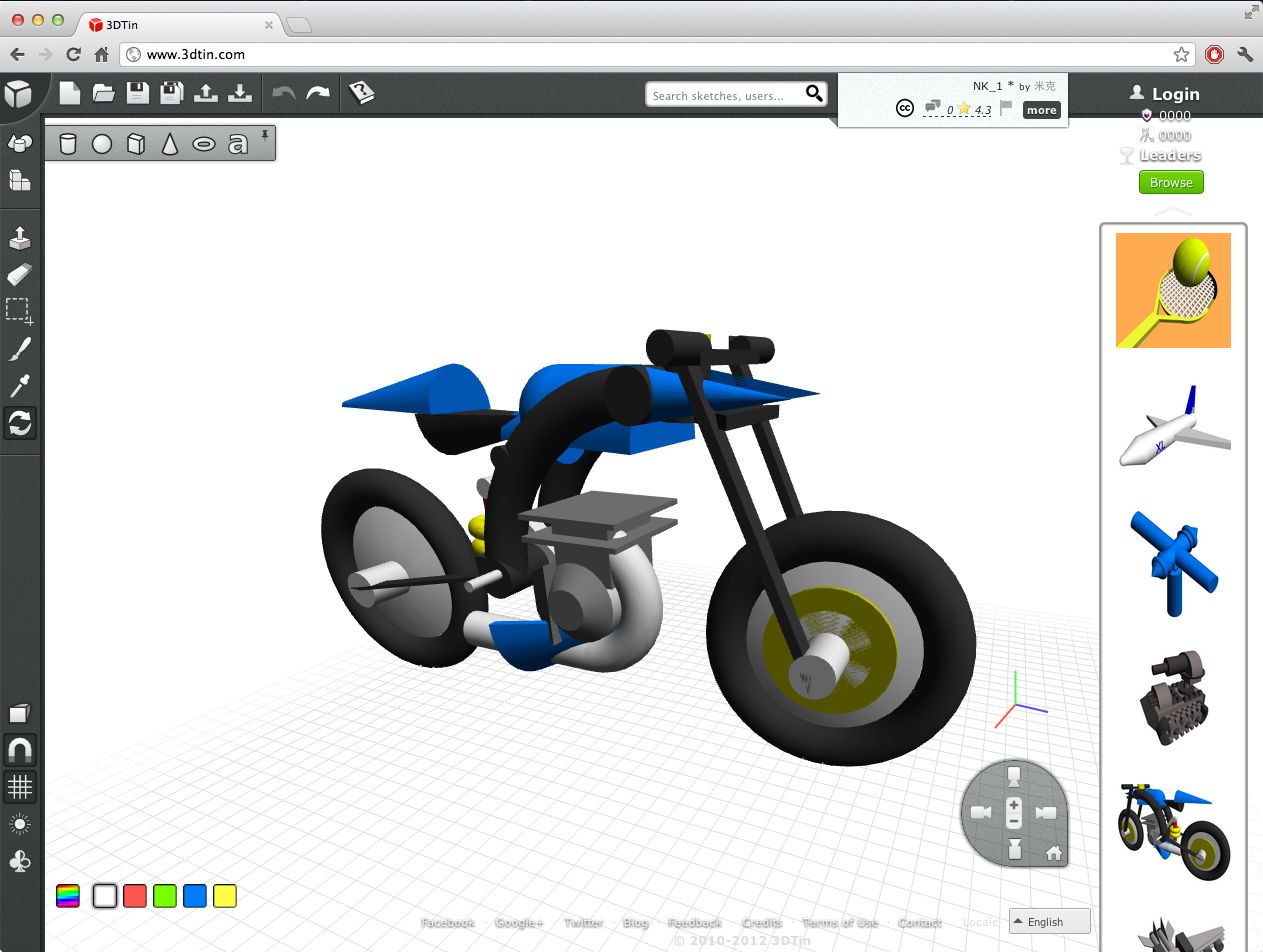1263x952 pixels.
Task: Click the download arrow import icon
Action: 240,93
